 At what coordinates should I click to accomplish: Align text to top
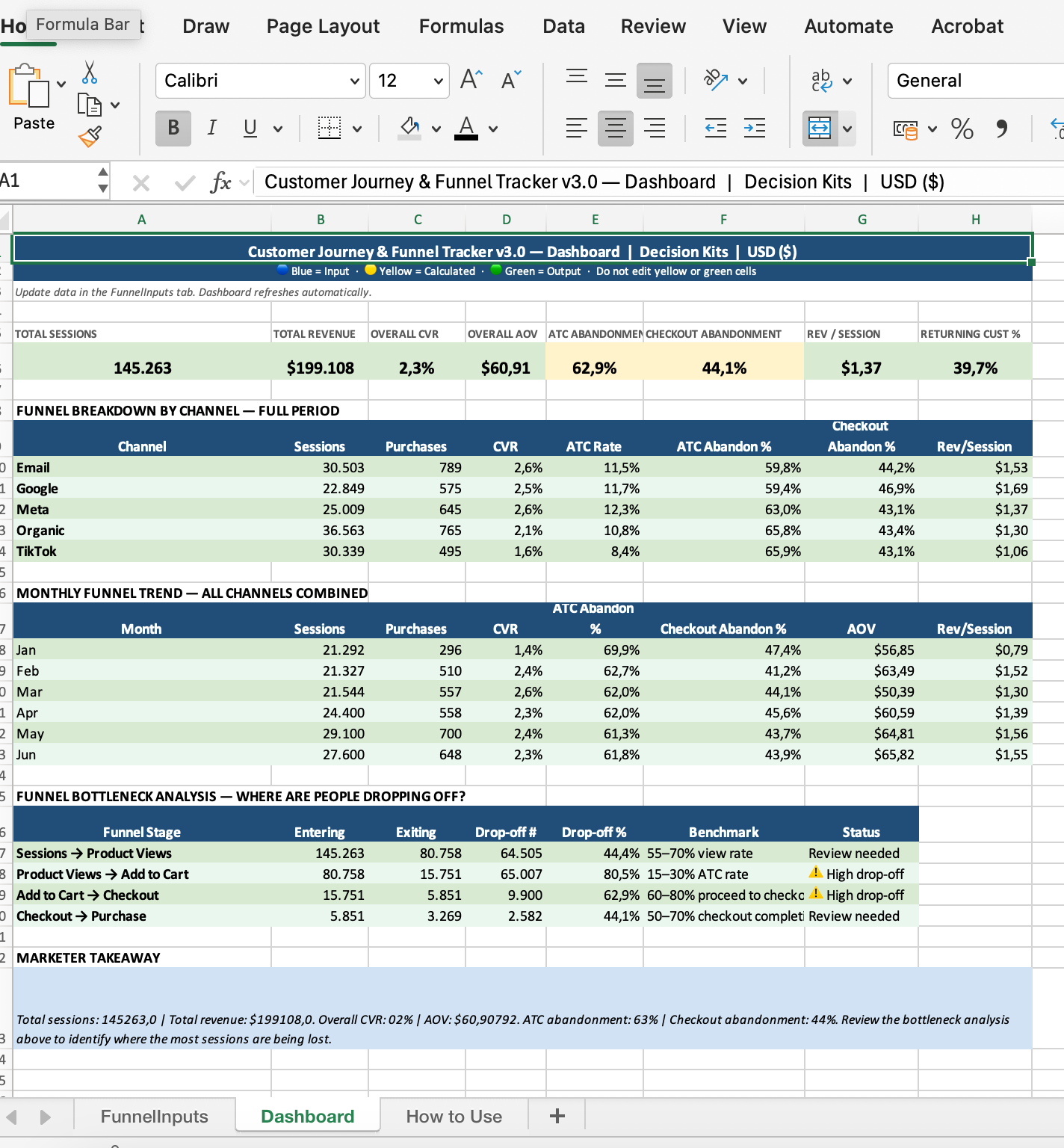[x=577, y=79]
